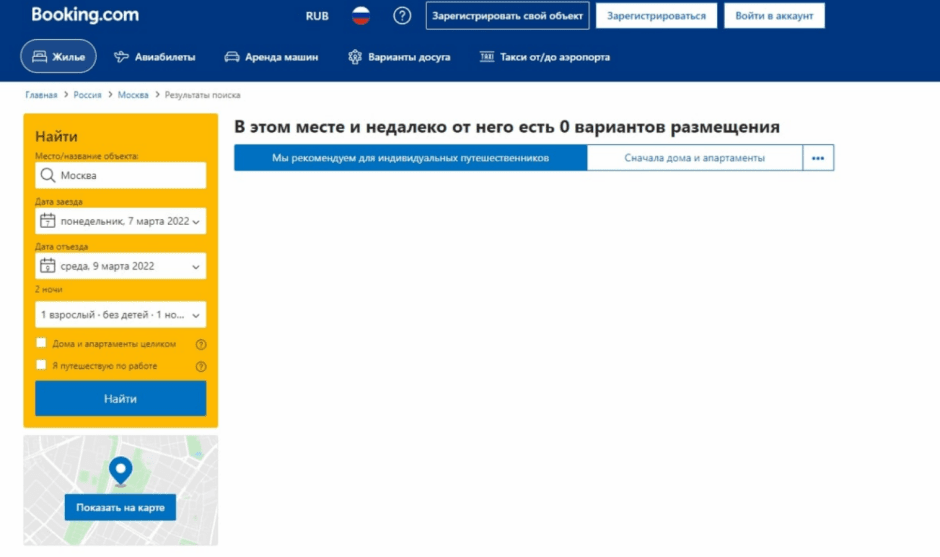Click the taxi icon beside Такси от/до аэропорта

tap(487, 56)
